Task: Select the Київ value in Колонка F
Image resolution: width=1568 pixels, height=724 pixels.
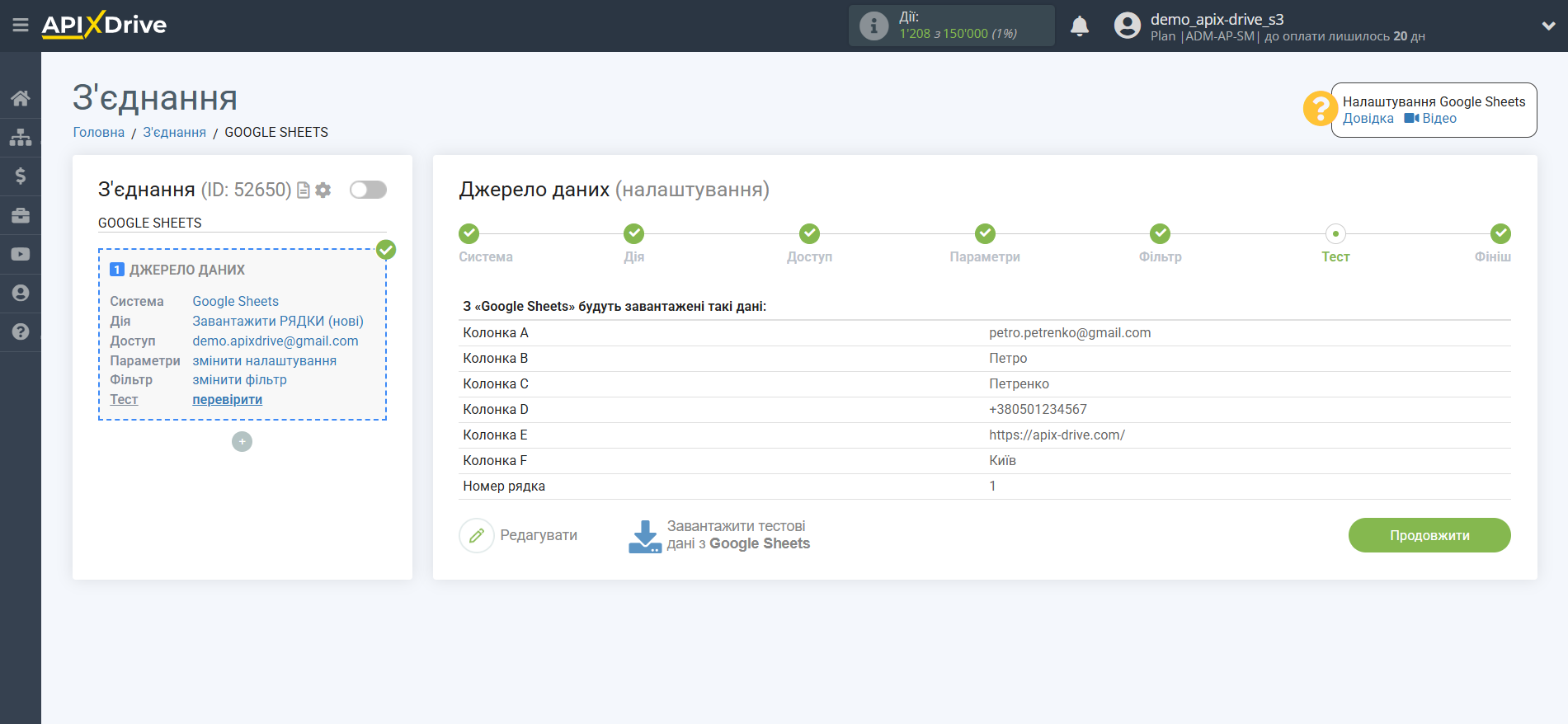Action: [x=1002, y=461]
